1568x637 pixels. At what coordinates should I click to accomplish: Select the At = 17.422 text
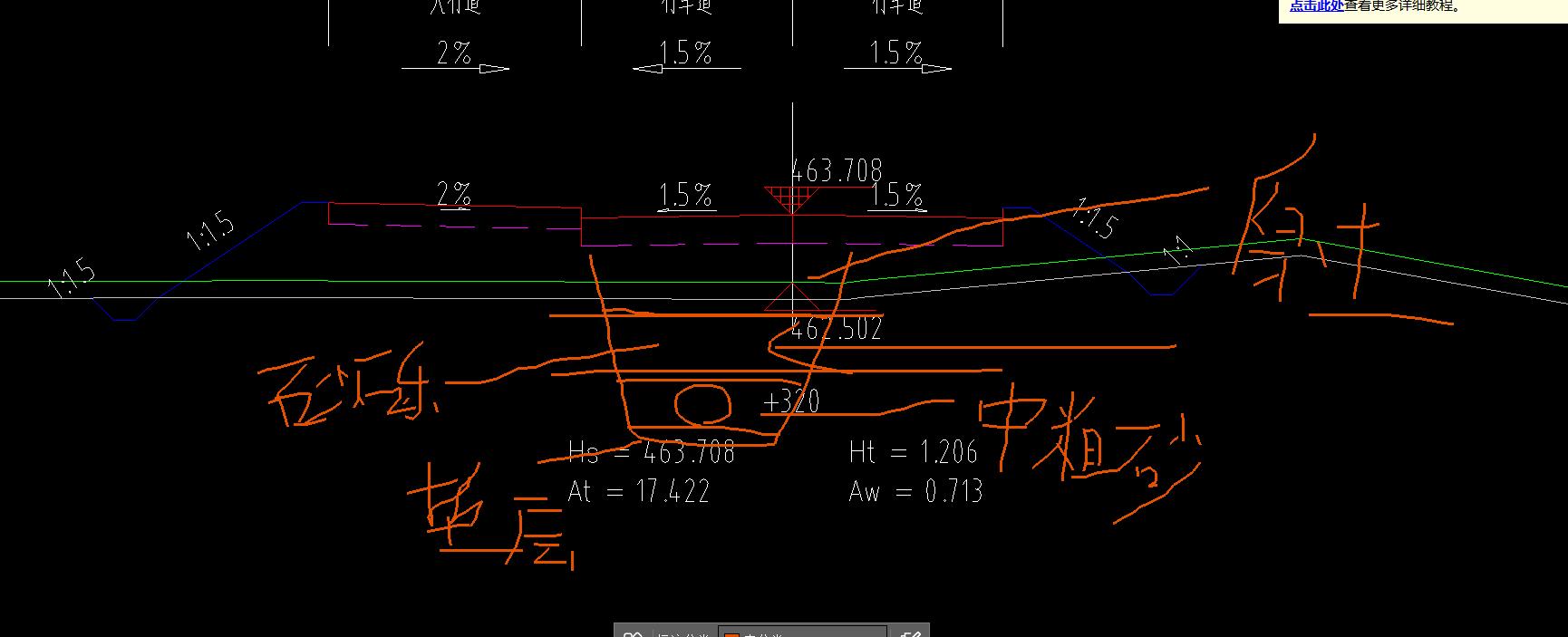click(x=638, y=492)
